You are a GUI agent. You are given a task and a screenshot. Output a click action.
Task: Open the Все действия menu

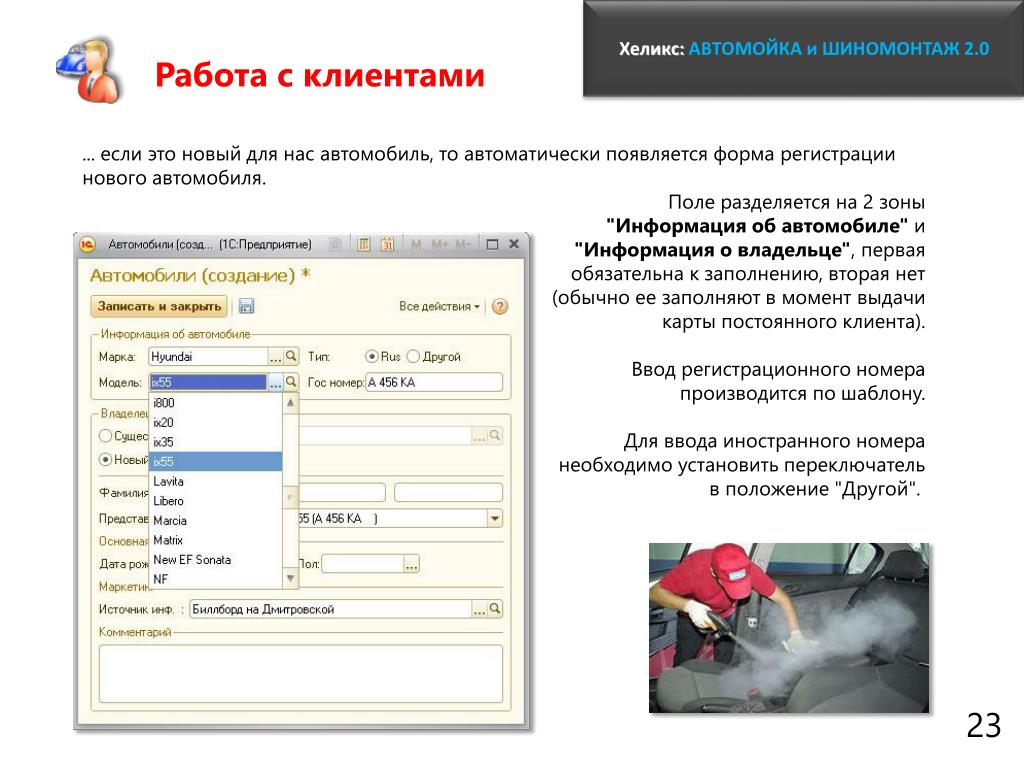[439, 306]
